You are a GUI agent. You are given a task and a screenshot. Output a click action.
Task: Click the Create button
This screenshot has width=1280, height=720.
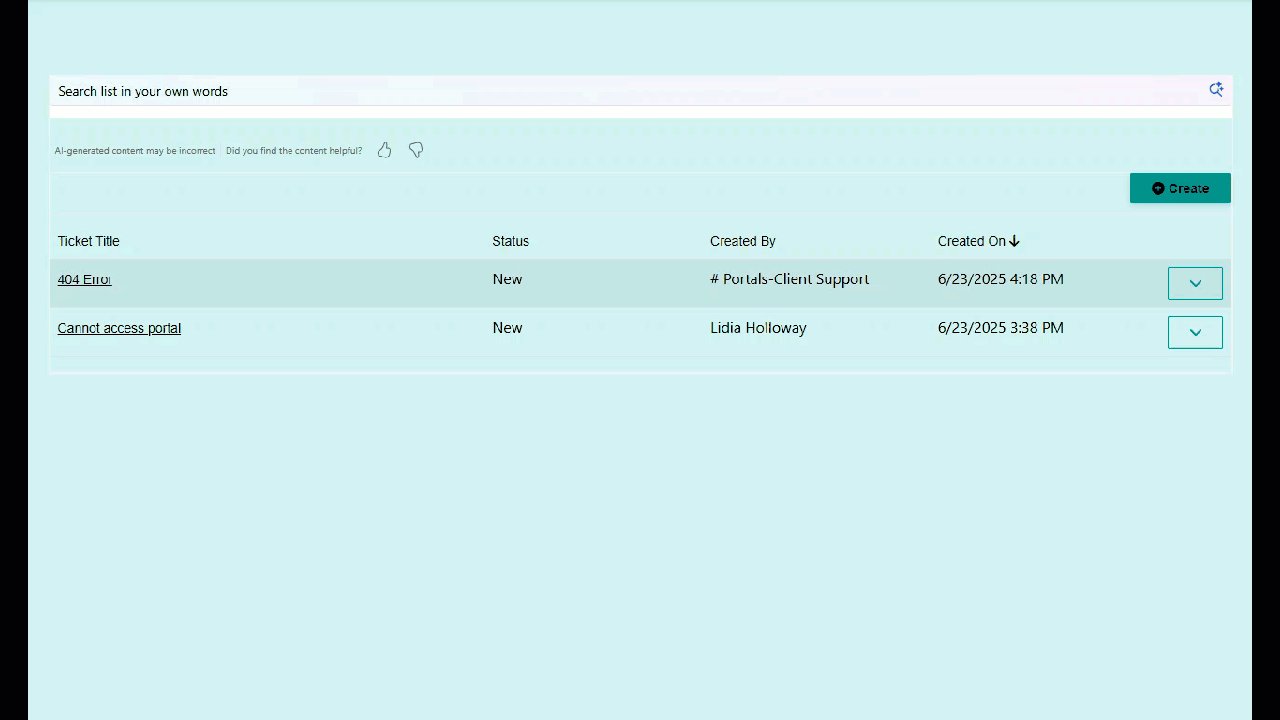click(1180, 188)
